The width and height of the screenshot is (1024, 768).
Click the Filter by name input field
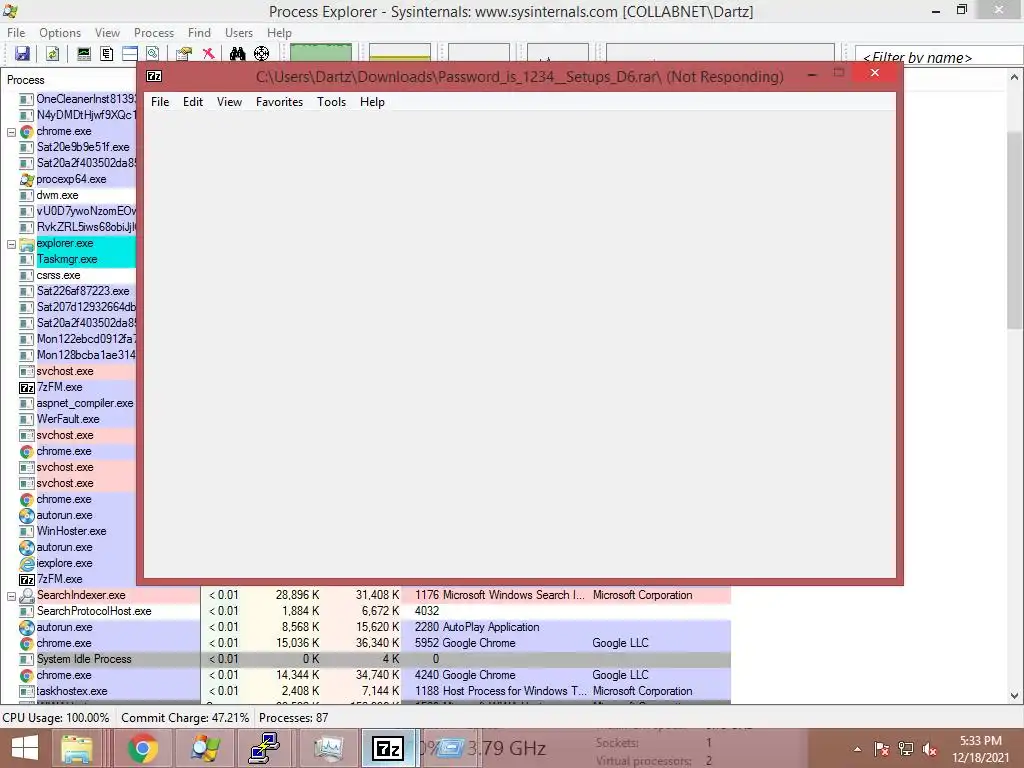(939, 57)
